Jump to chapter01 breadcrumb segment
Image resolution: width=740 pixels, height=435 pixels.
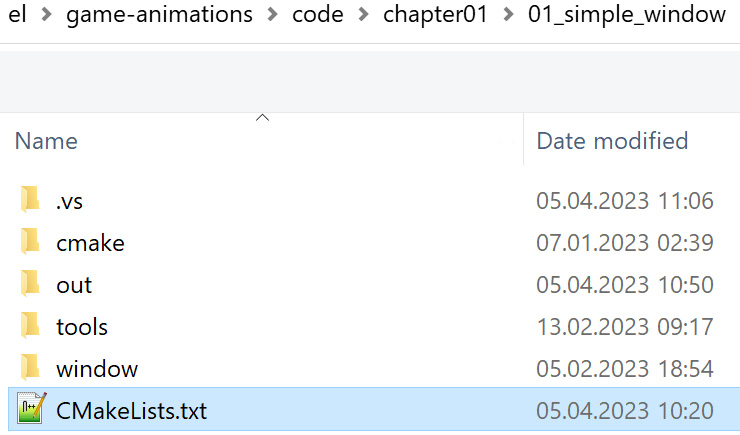(x=435, y=15)
